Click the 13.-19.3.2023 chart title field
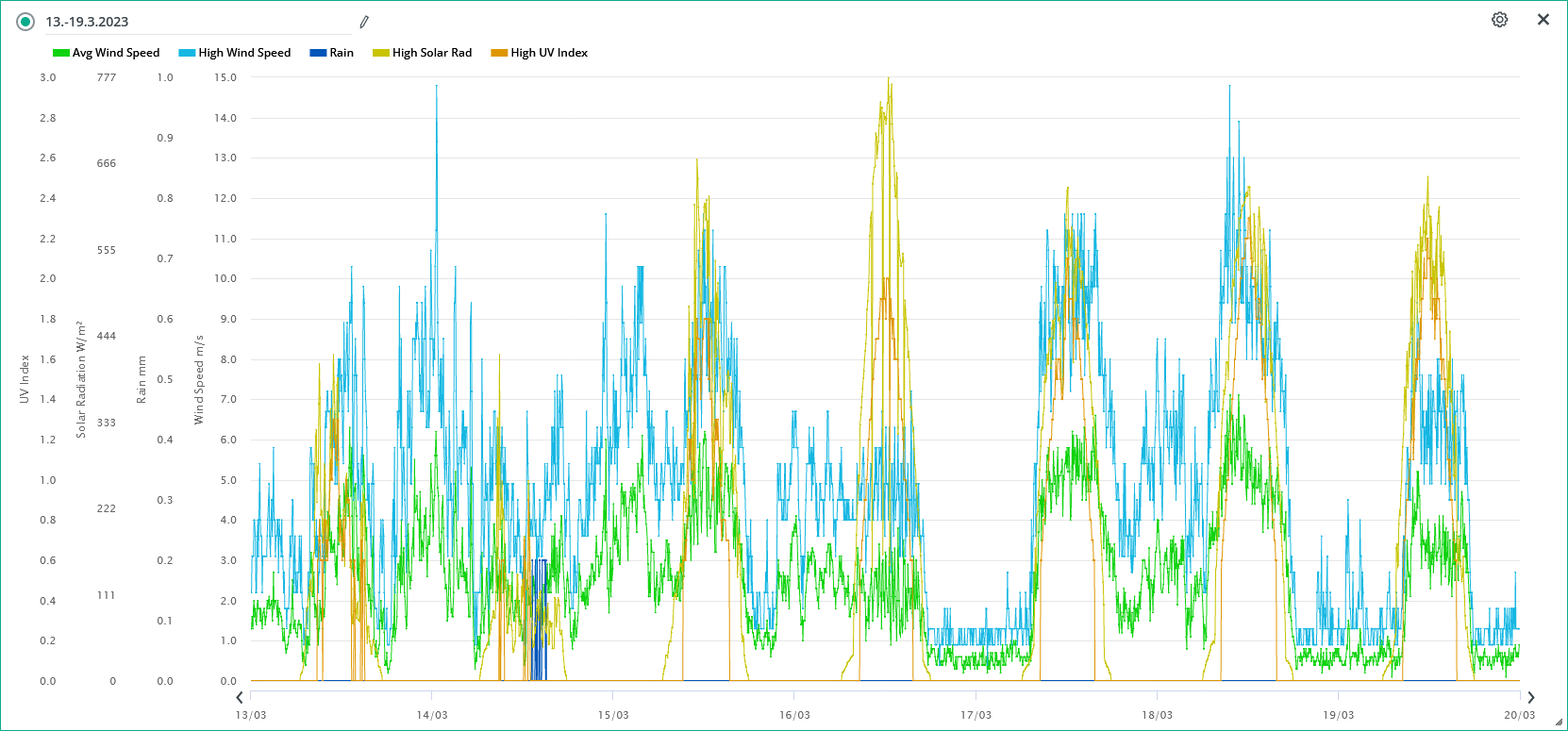 click(x=189, y=22)
